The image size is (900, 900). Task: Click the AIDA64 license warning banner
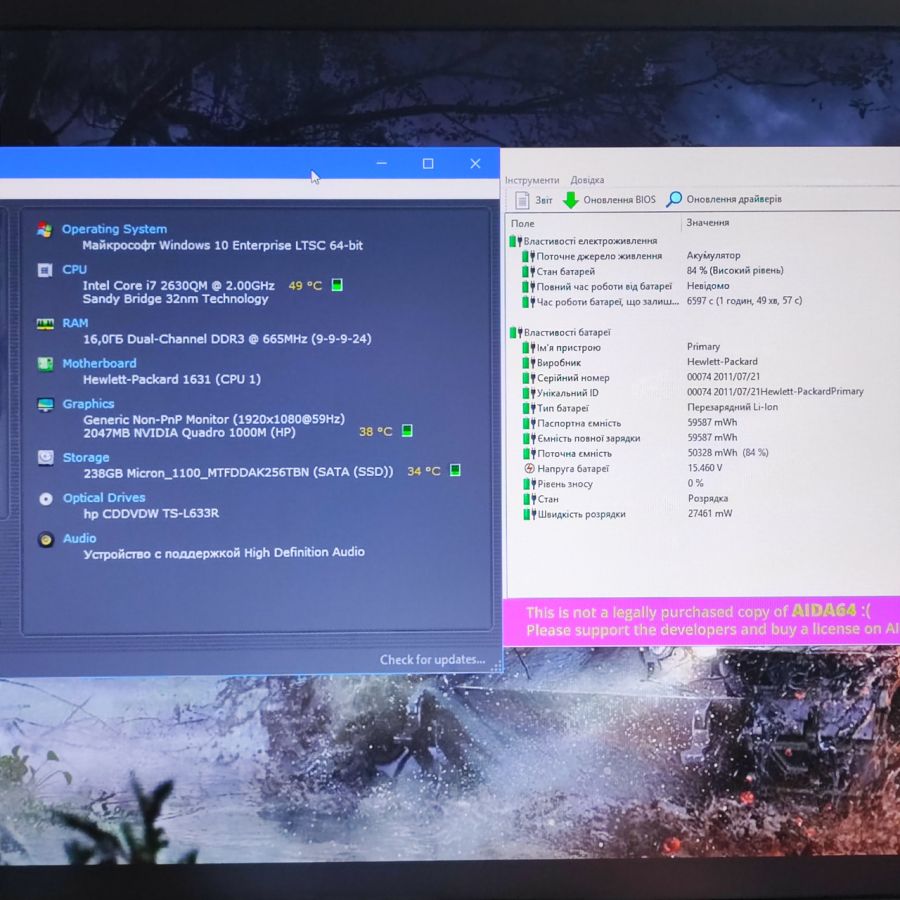[x=701, y=621]
